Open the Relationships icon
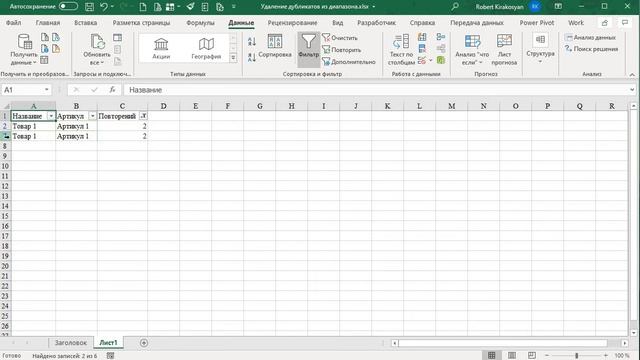This screenshot has height=360, width=640. [x=441, y=49]
